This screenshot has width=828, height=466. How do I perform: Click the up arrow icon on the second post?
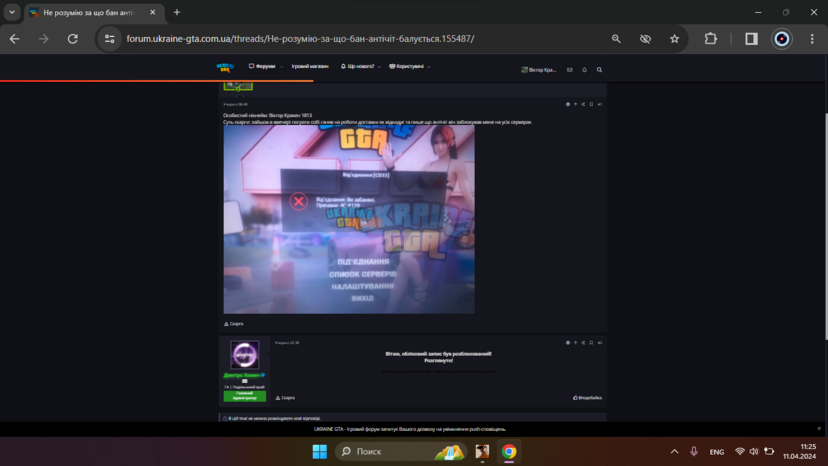pos(576,343)
